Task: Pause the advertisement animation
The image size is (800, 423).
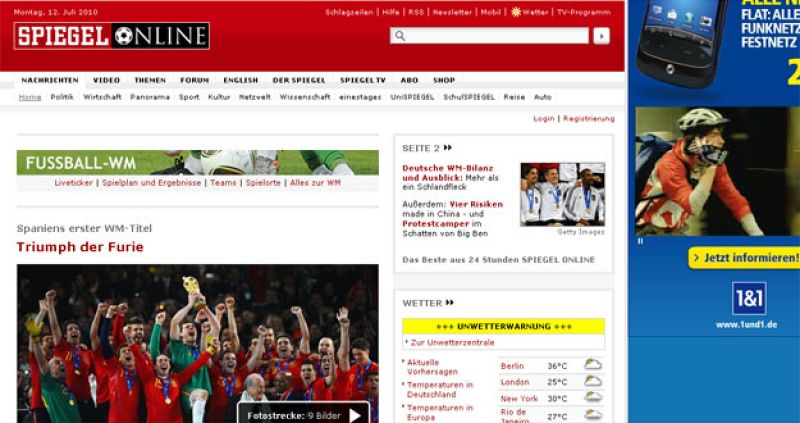Action: tap(640, 241)
